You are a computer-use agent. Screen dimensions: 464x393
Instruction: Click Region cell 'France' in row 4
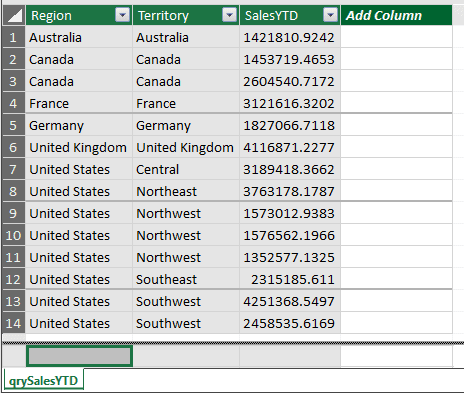pyautogui.click(x=79, y=103)
